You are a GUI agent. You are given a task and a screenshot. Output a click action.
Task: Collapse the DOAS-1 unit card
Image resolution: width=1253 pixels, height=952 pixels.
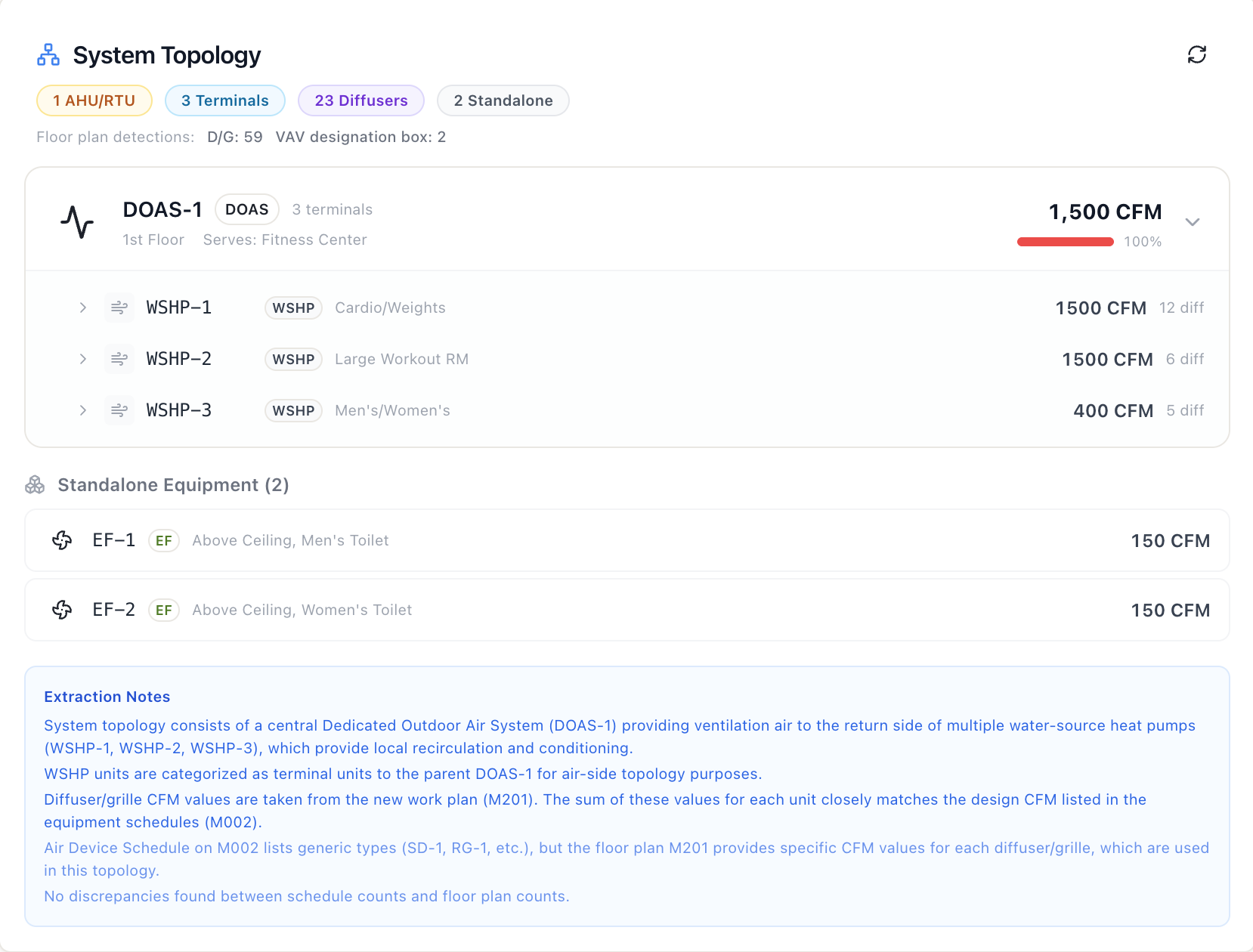(x=1193, y=222)
